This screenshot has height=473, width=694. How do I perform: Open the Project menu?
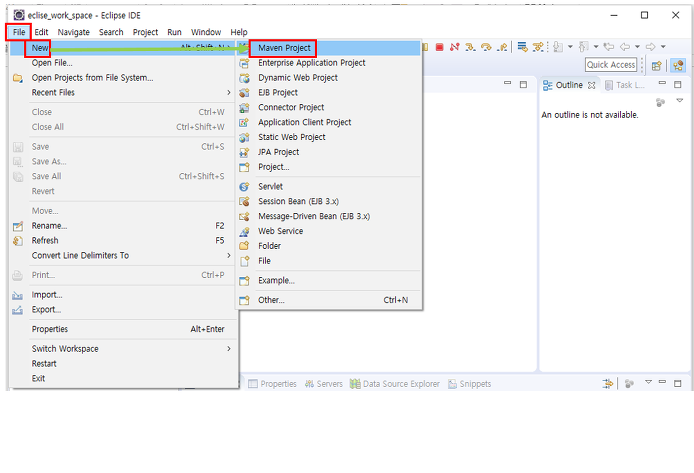145,32
